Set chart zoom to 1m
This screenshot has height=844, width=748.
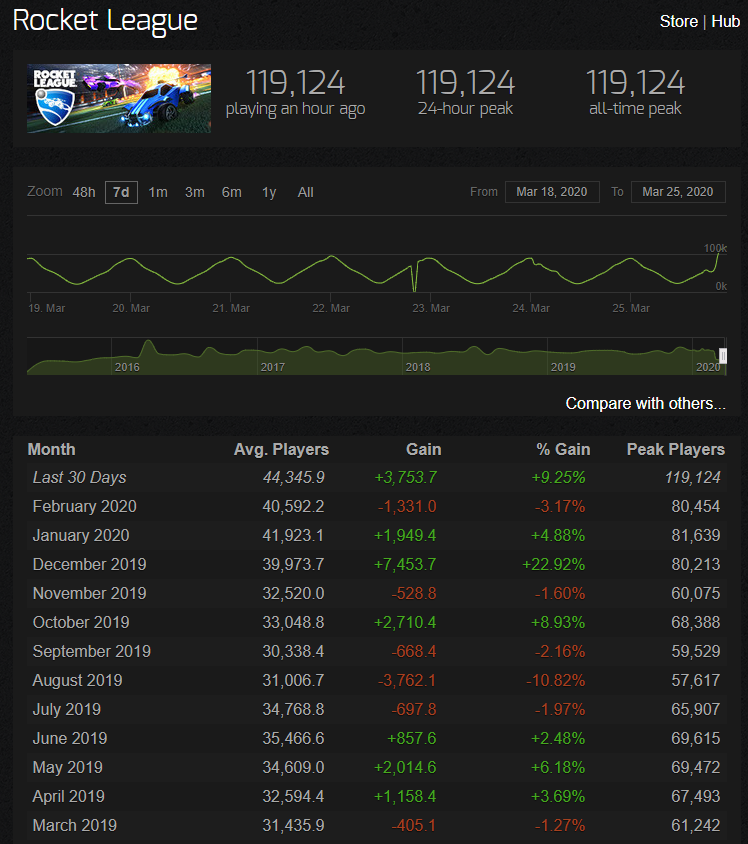coord(158,192)
